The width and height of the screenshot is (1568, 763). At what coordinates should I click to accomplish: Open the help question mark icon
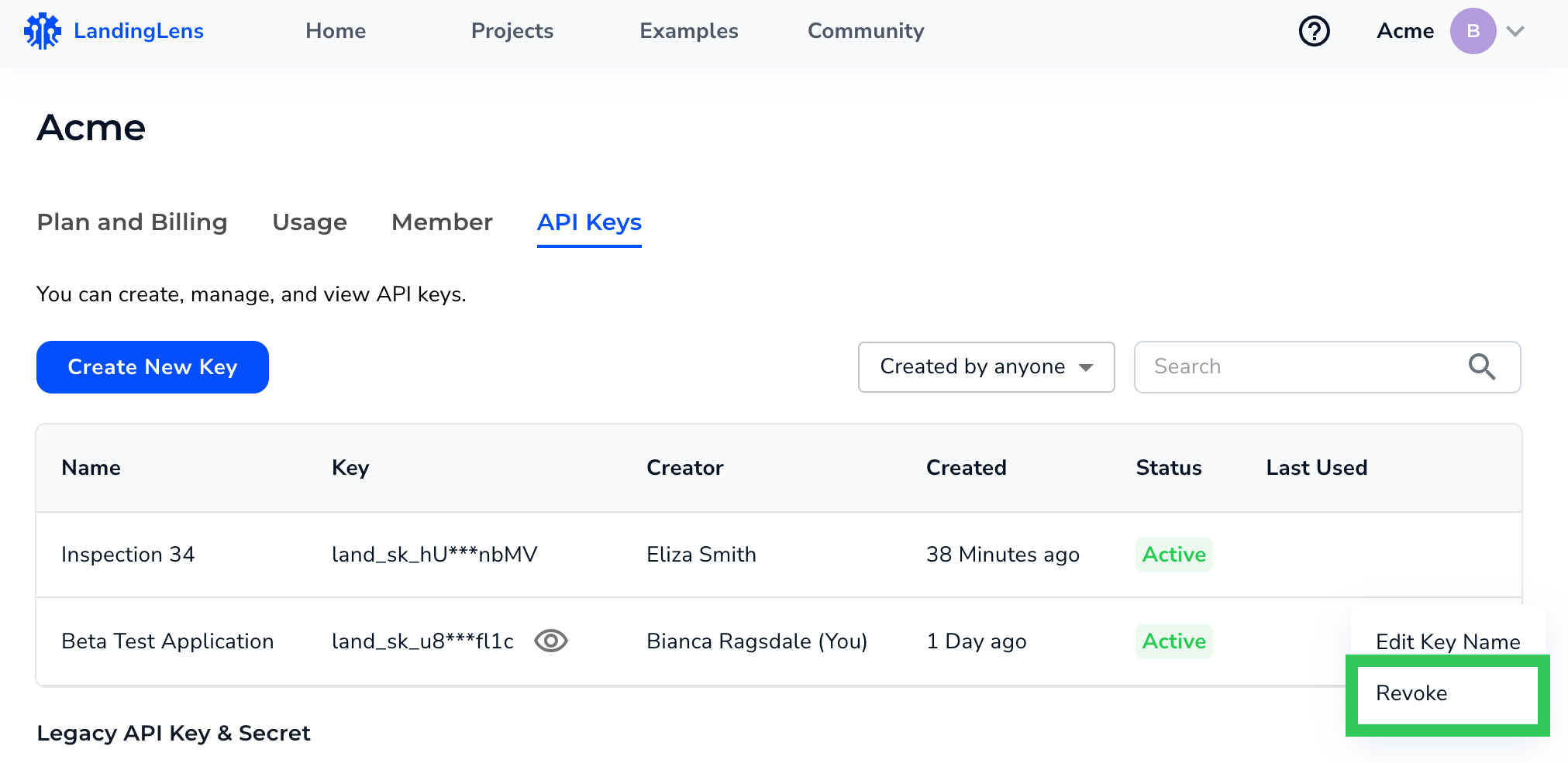[1314, 31]
